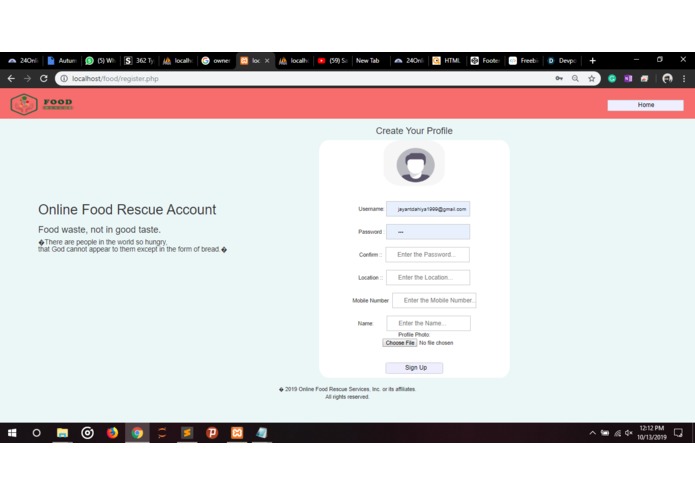Click the Home button in header
The height and width of the screenshot is (494, 695).
click(645, 105)
